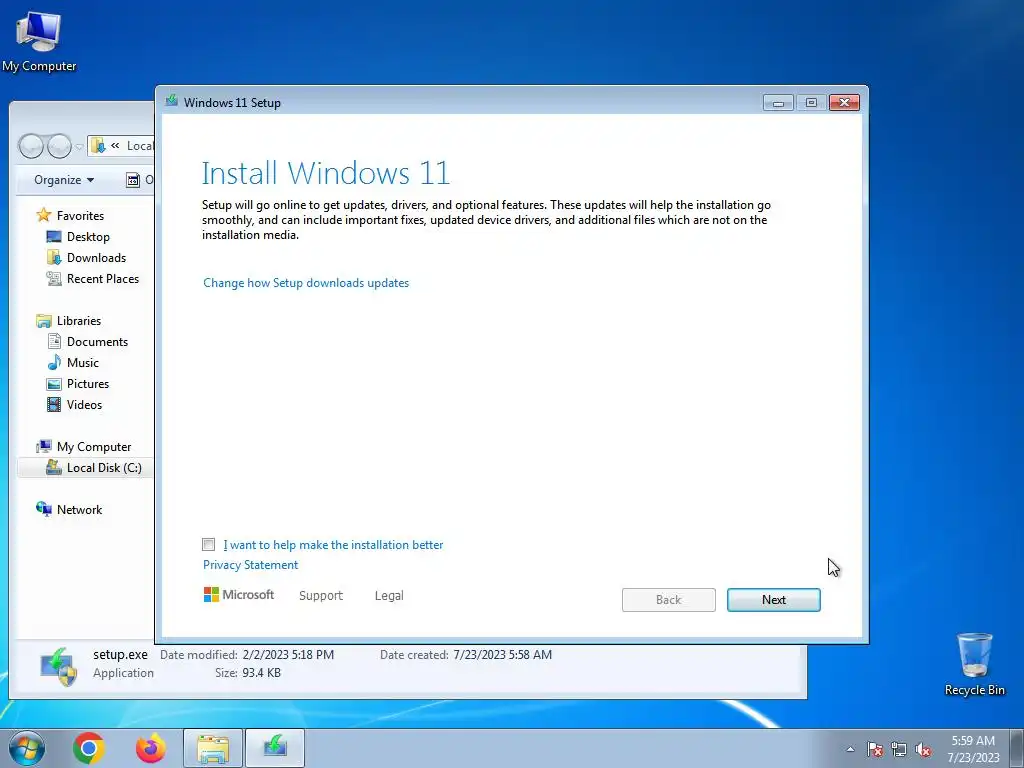Check 'I want to help make the installation better'
Screen dimensions: 1024x768
(x=208, y=544)
